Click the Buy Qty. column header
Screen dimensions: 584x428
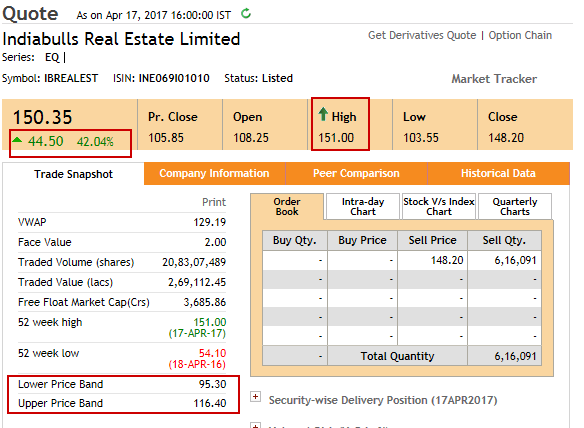point(295,240)
